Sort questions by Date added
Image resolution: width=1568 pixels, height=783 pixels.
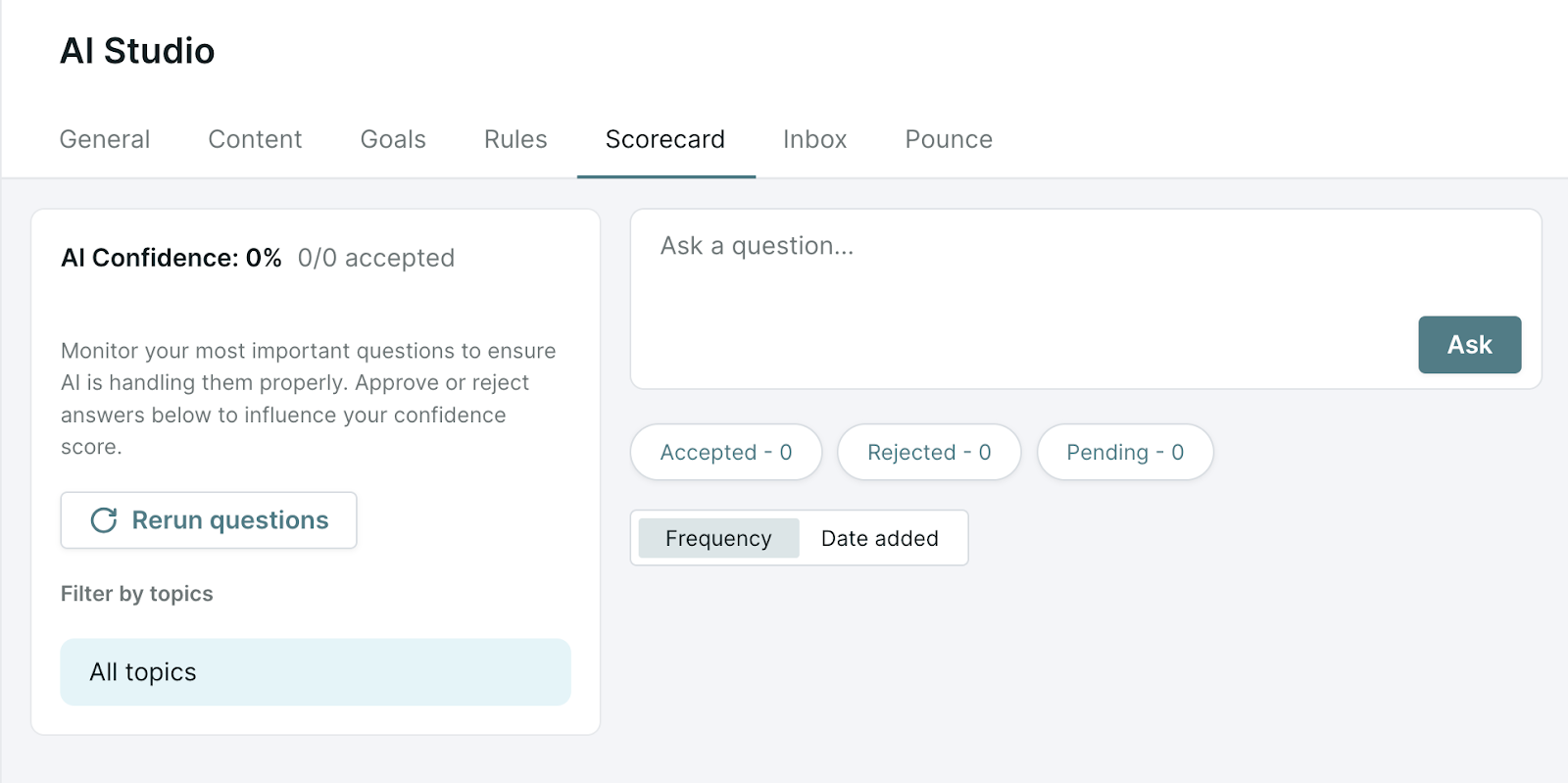coord(880,538)
